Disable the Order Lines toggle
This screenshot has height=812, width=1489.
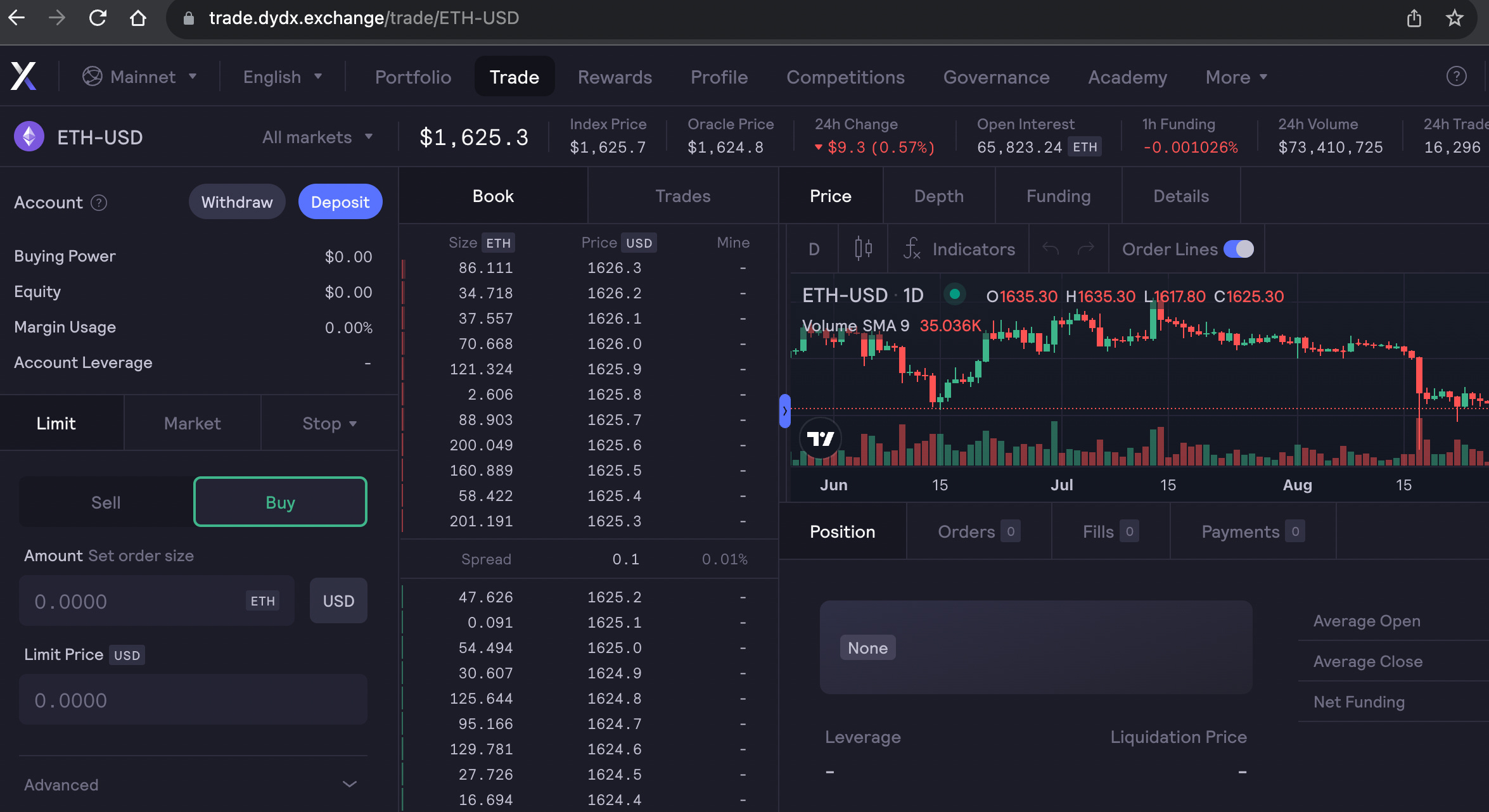click(1240, 249)
